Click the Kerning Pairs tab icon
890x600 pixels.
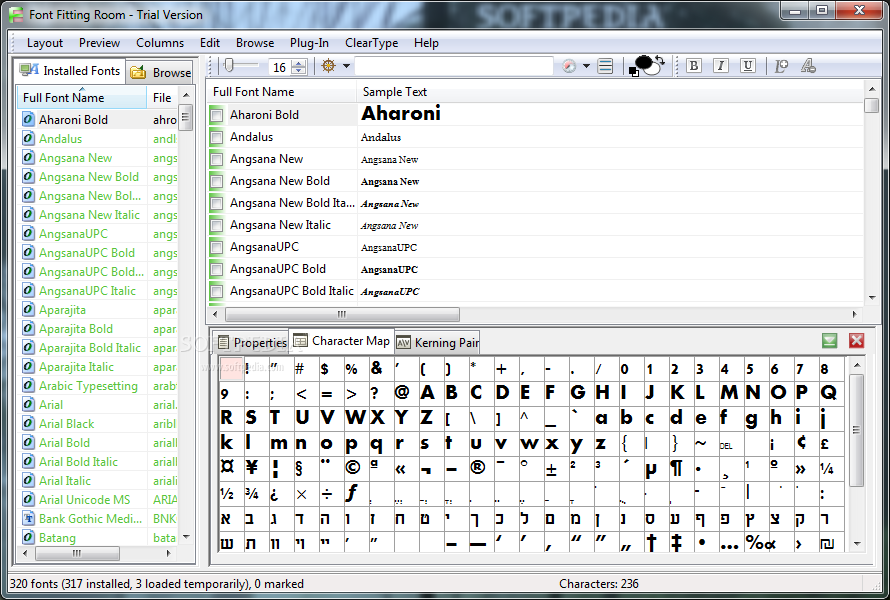404,343
